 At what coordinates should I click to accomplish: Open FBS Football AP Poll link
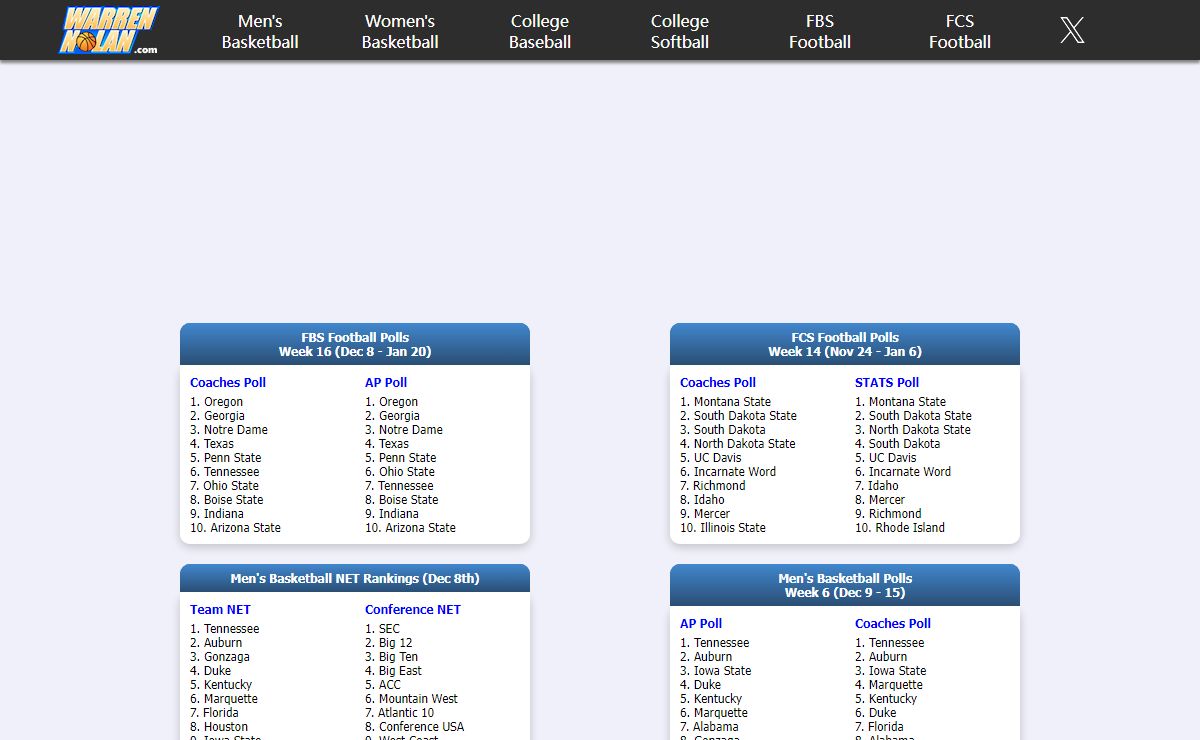[386, 382]
